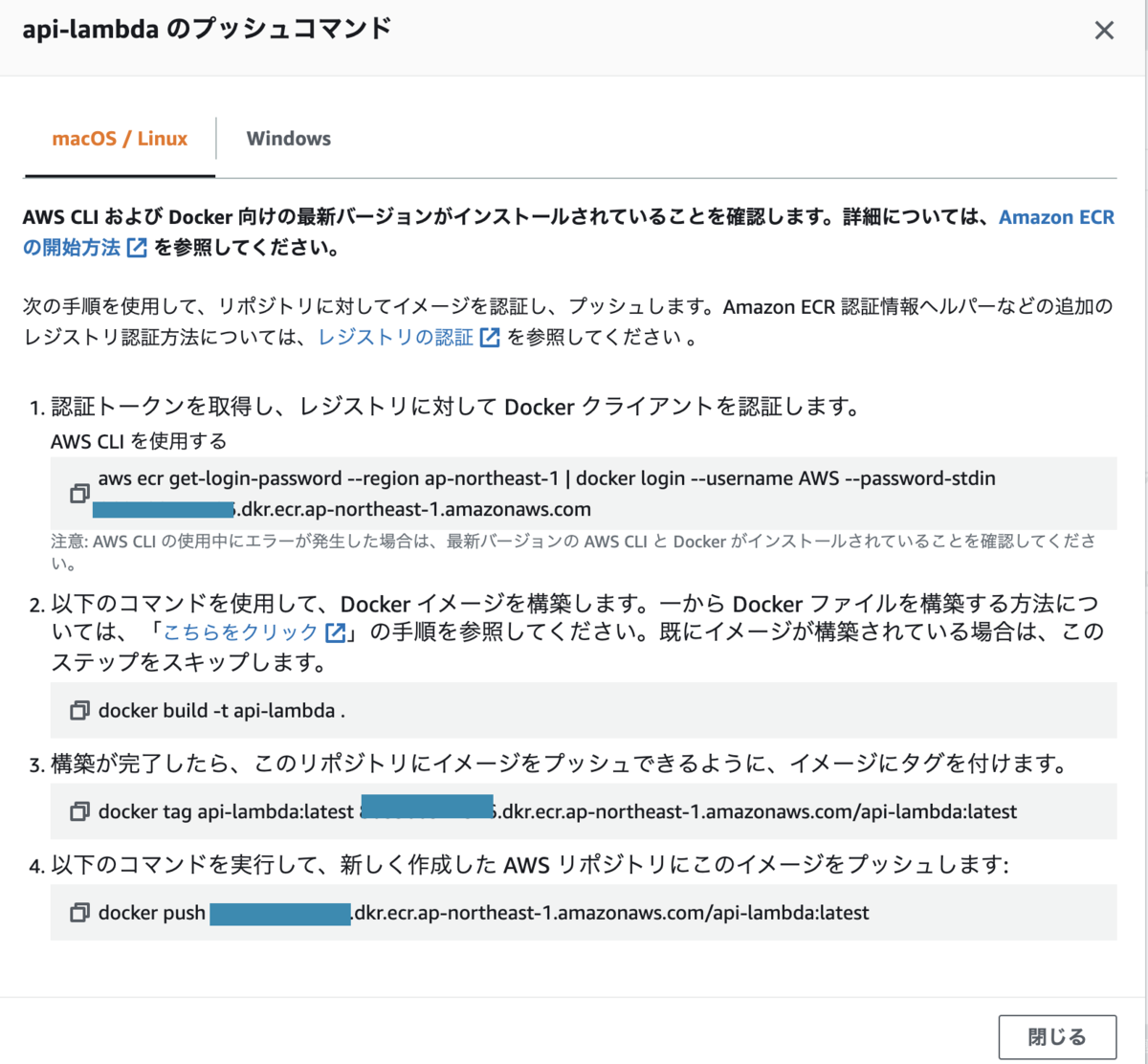This screenshot has width=1148, height=1064.
Task: Open the こちらをクリック link
Action: click(x=254, y=632)
